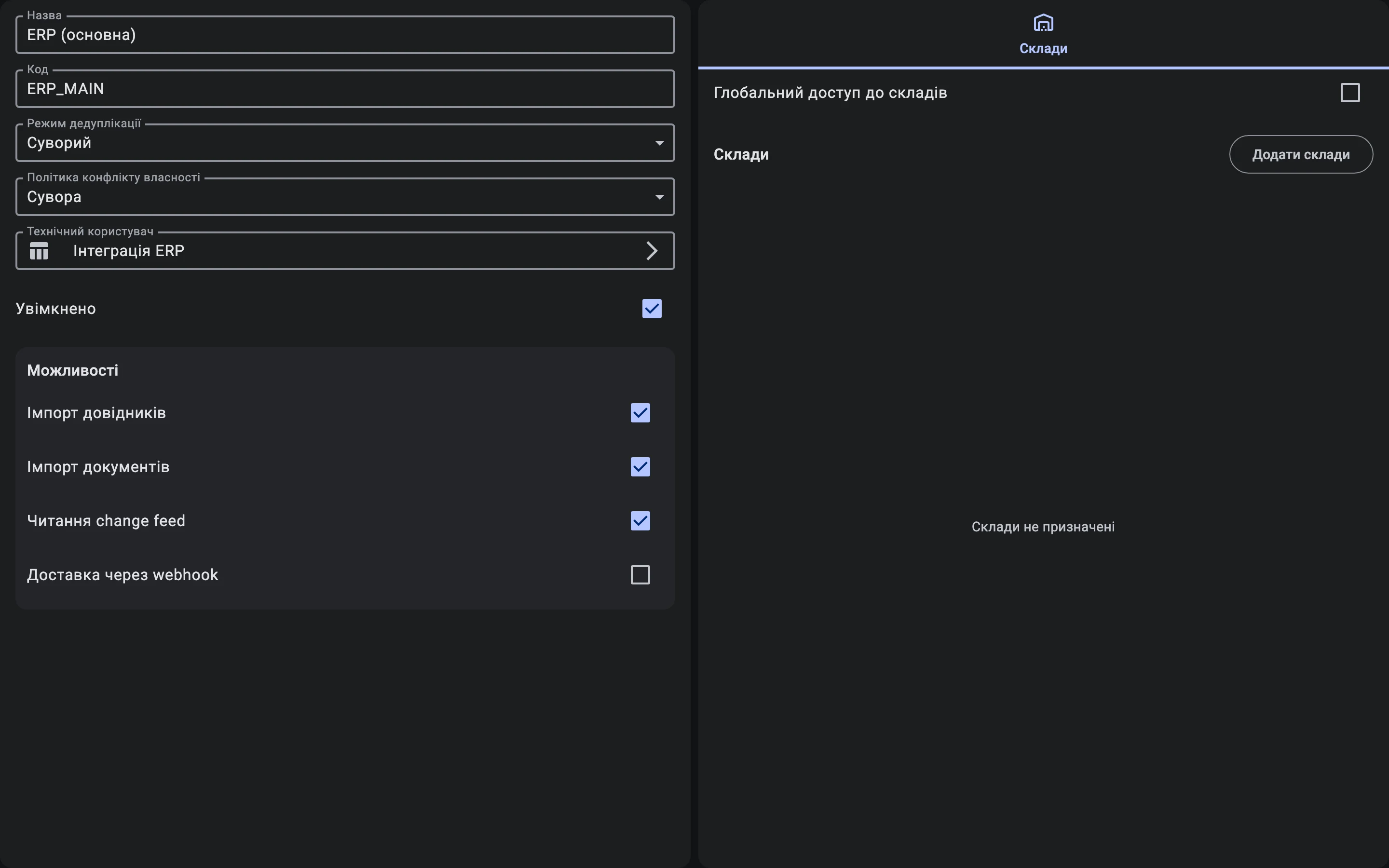Image resolution: width=1389 pixels, height=868 pixels.
Task: Disable Читання change feed checkbox
Action: pos(640,521)
